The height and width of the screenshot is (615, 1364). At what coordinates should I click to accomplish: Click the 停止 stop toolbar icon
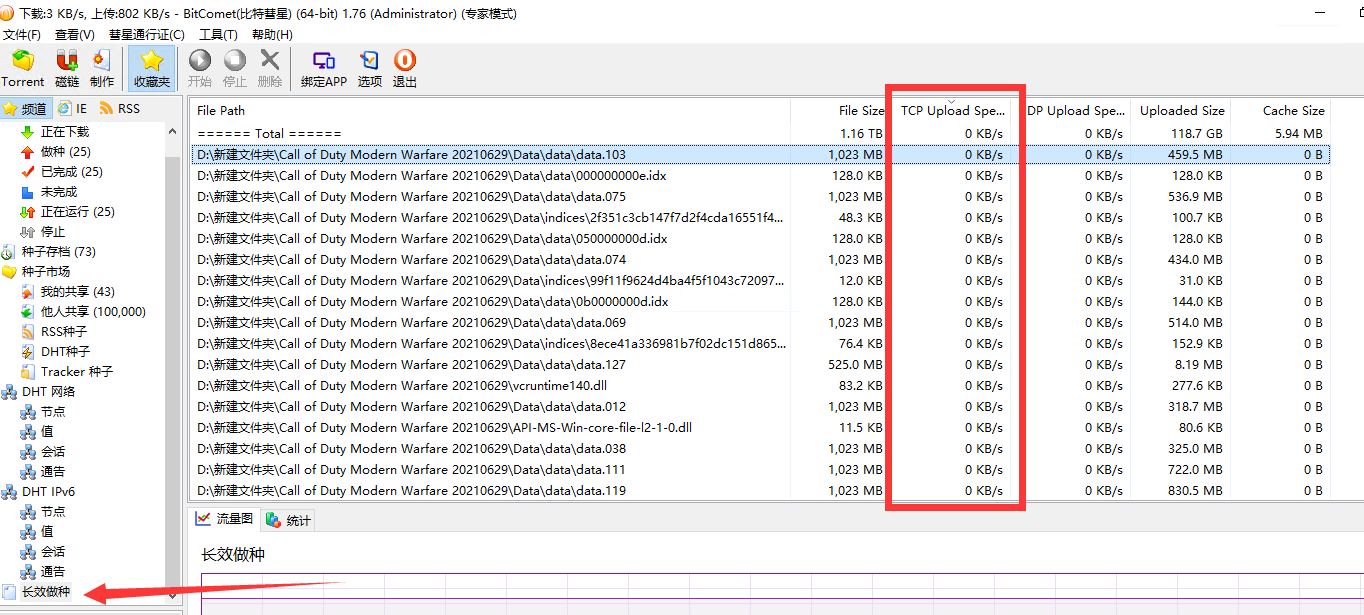tap(235, 69)
